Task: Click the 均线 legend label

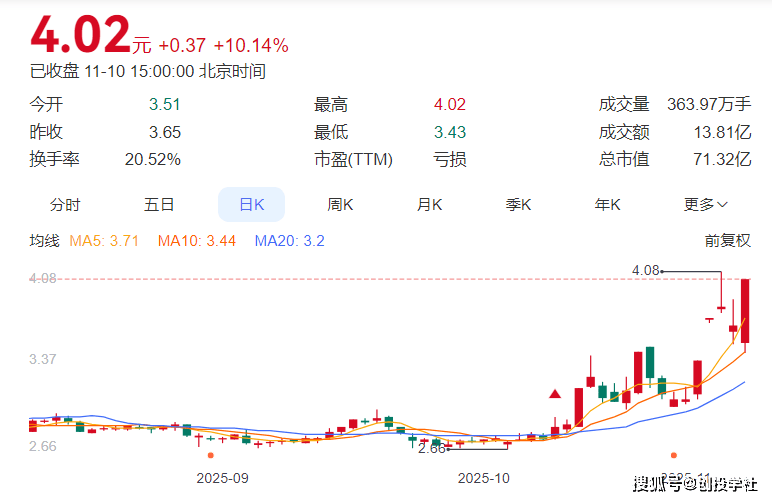Action: 45,241
